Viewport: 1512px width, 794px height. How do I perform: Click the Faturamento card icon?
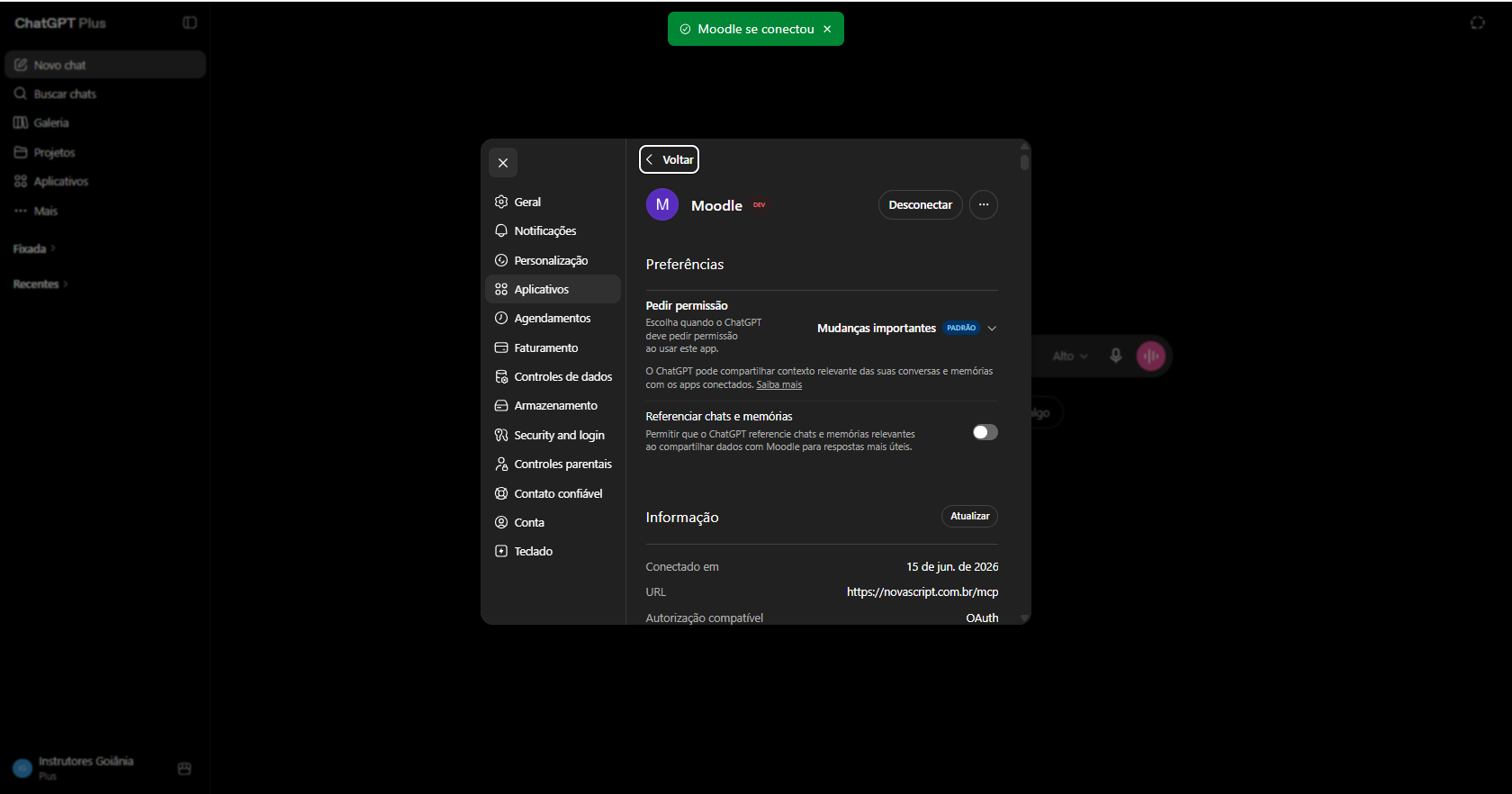tap(501, 347)
